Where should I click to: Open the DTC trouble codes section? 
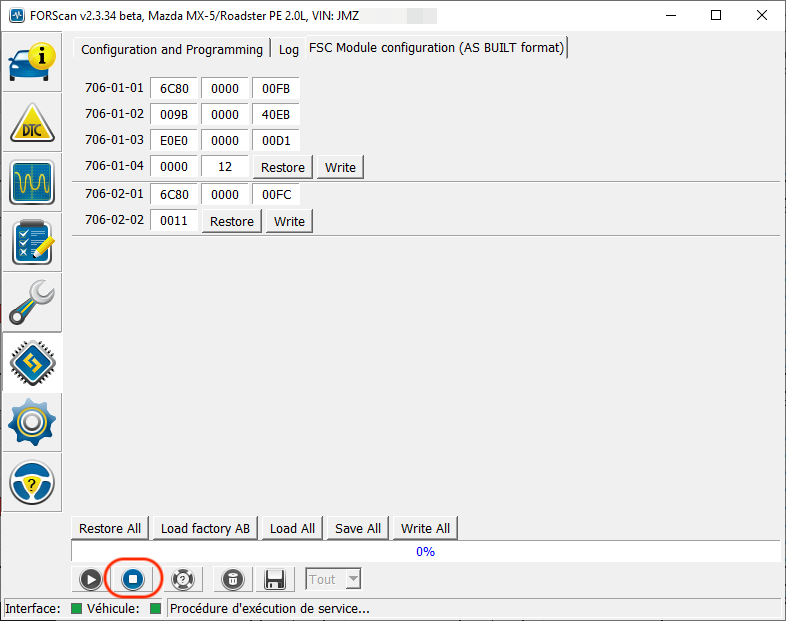pyautogui.click(x=32, y=123)
